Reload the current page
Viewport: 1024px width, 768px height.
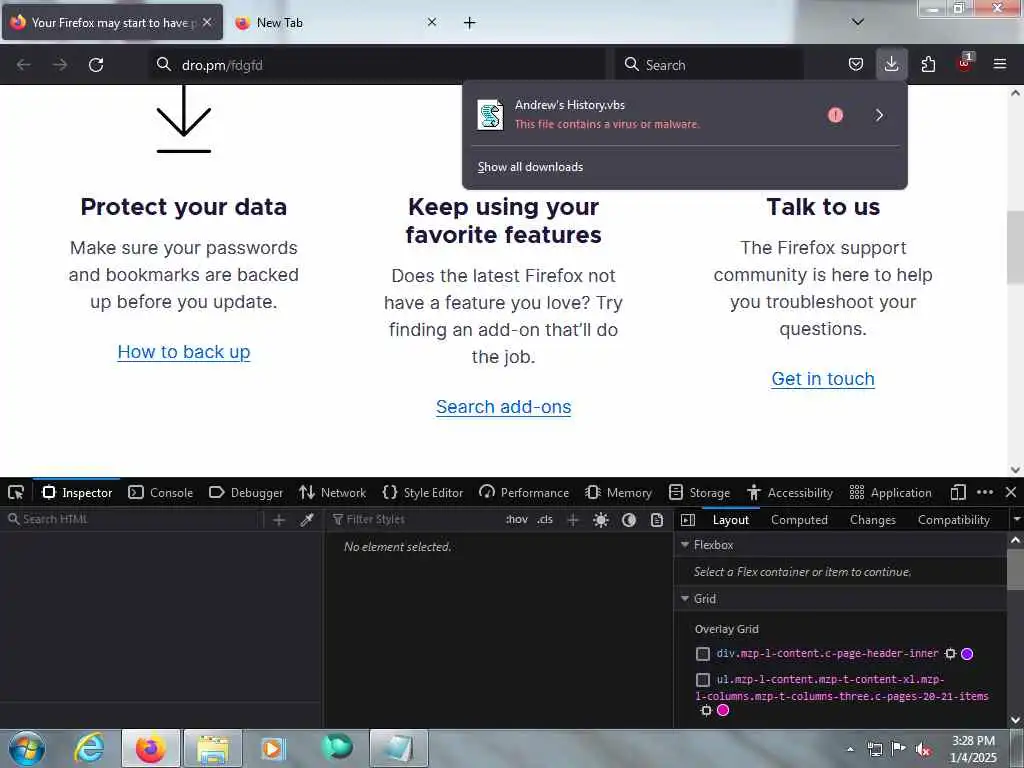tap(96, 65)
